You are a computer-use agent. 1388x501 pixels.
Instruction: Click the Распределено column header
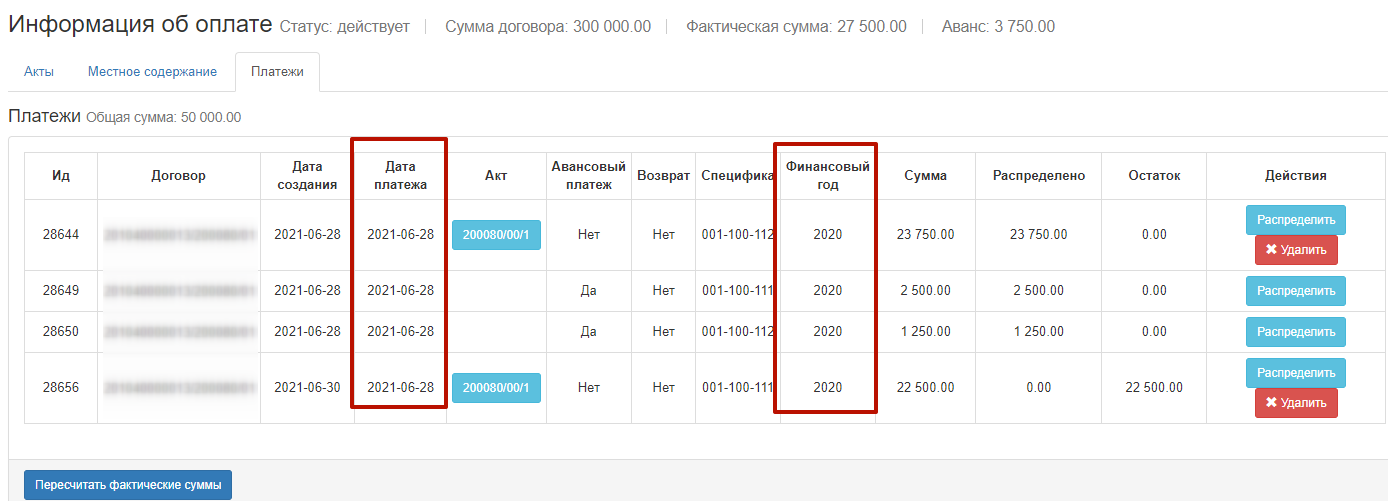[1038, 176]
